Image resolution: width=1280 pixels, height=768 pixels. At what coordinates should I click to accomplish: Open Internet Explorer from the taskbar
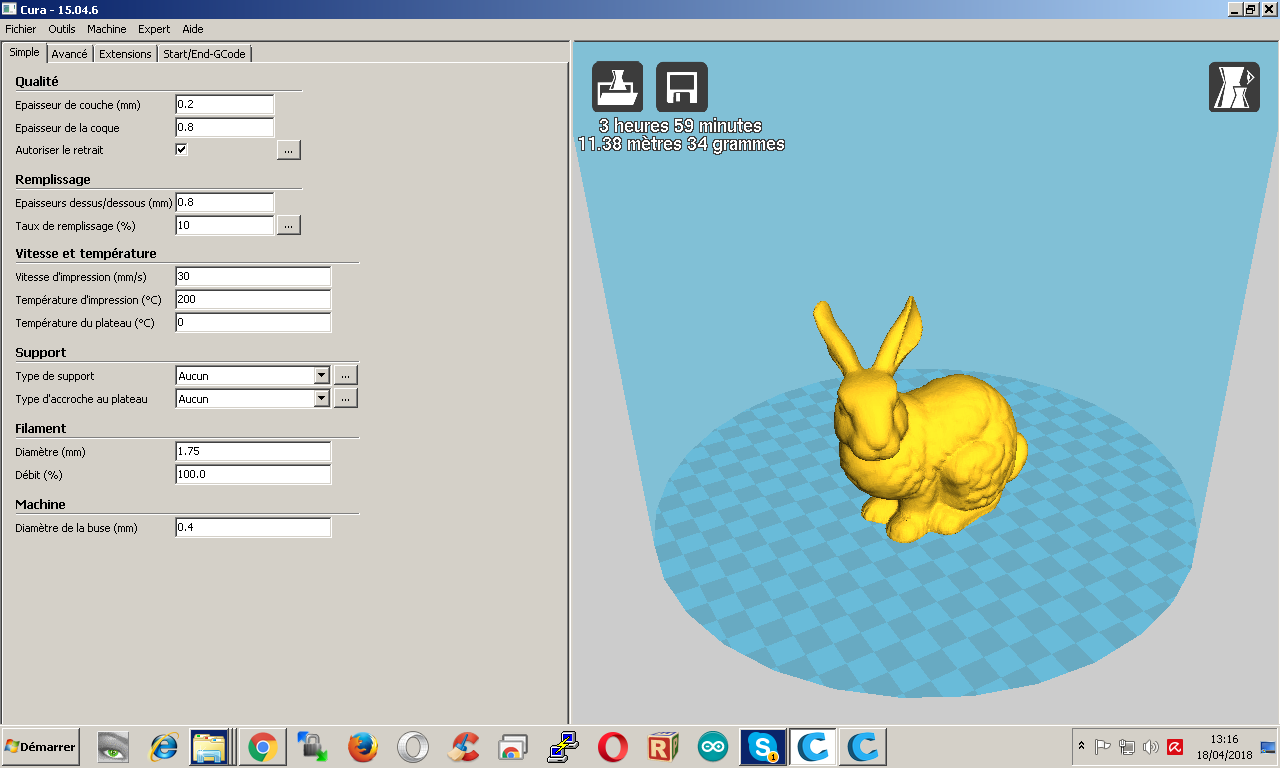pos(163,747)
